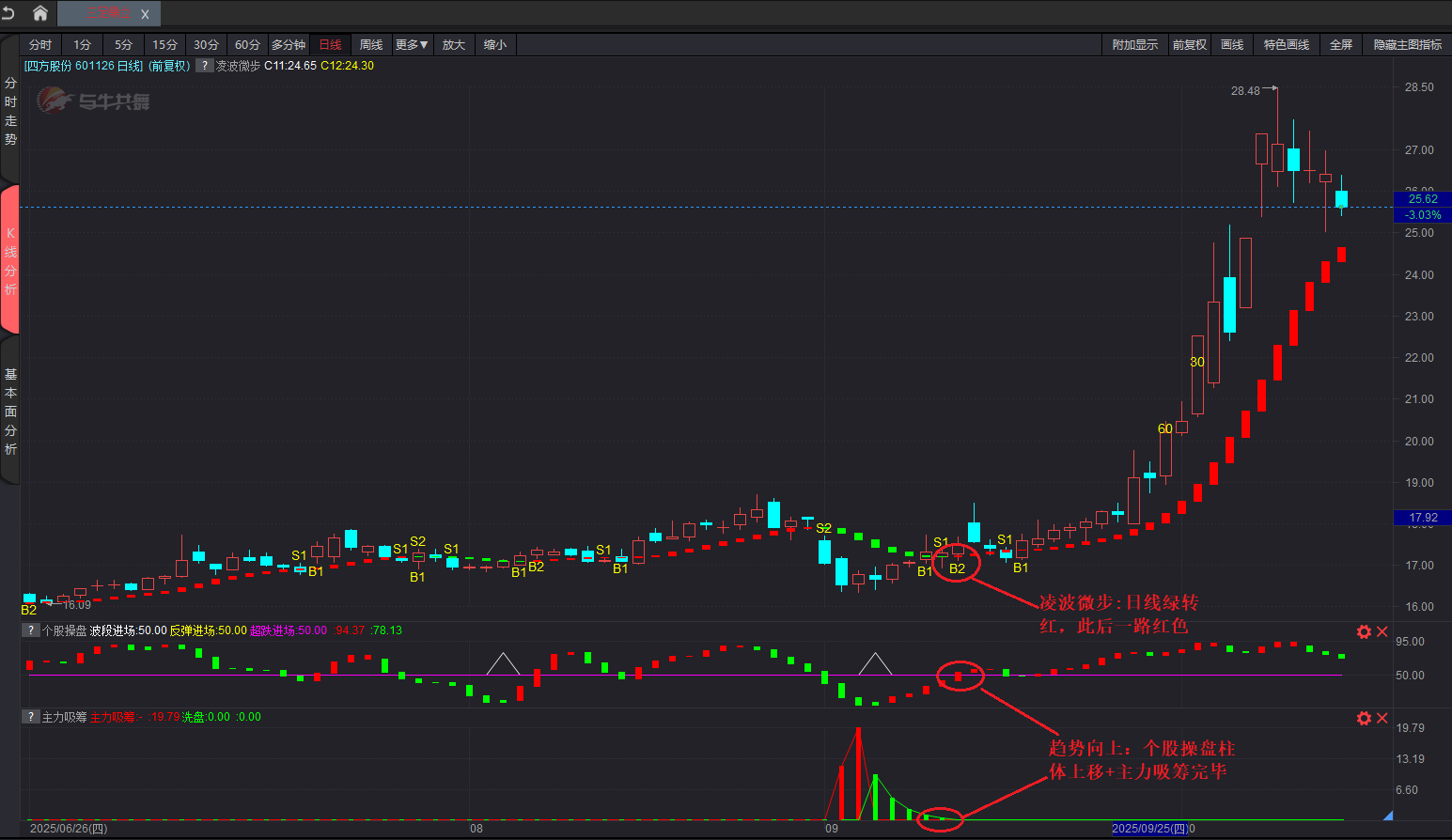This screenshot has height=840, width=1452.
Task: Toggle 前复权 price adjustment
Action: (x=1189, y=45)
